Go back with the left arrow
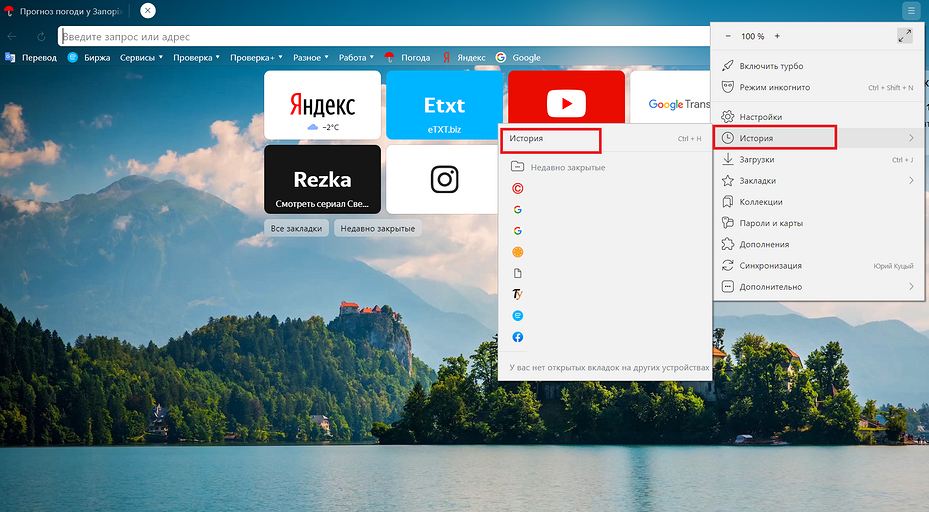Image resolution: width=929 pixels, height=512 pixels. 12,37
